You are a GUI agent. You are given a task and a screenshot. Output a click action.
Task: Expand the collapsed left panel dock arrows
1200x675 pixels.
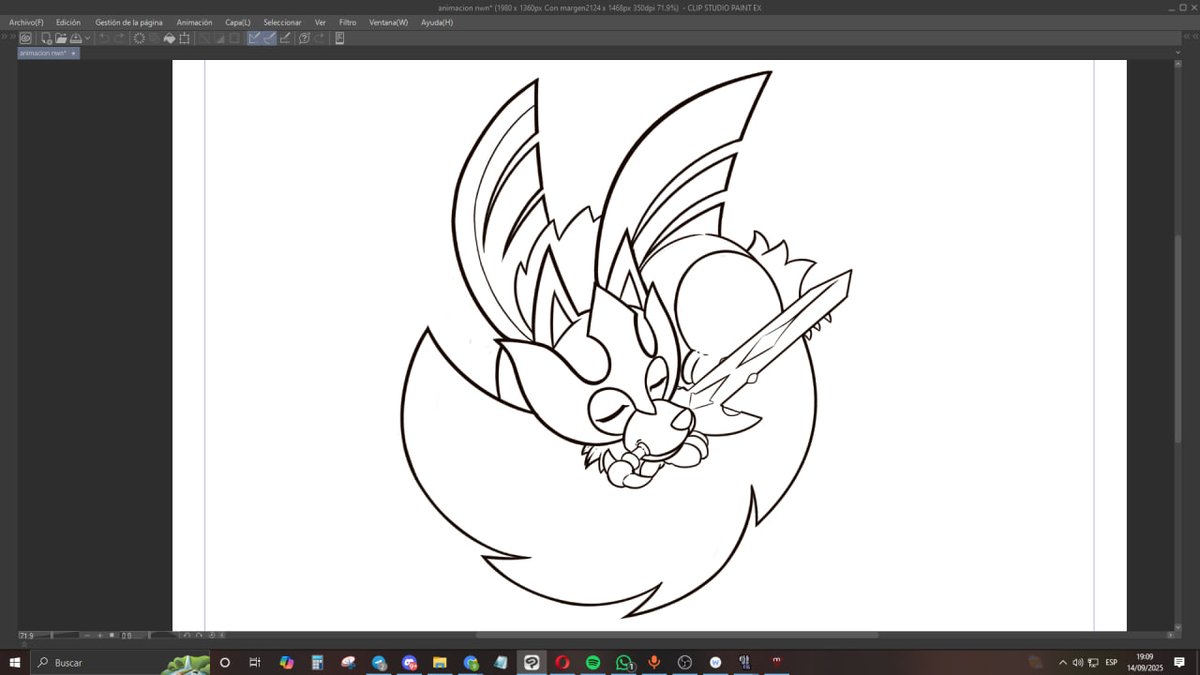[8, 38]
